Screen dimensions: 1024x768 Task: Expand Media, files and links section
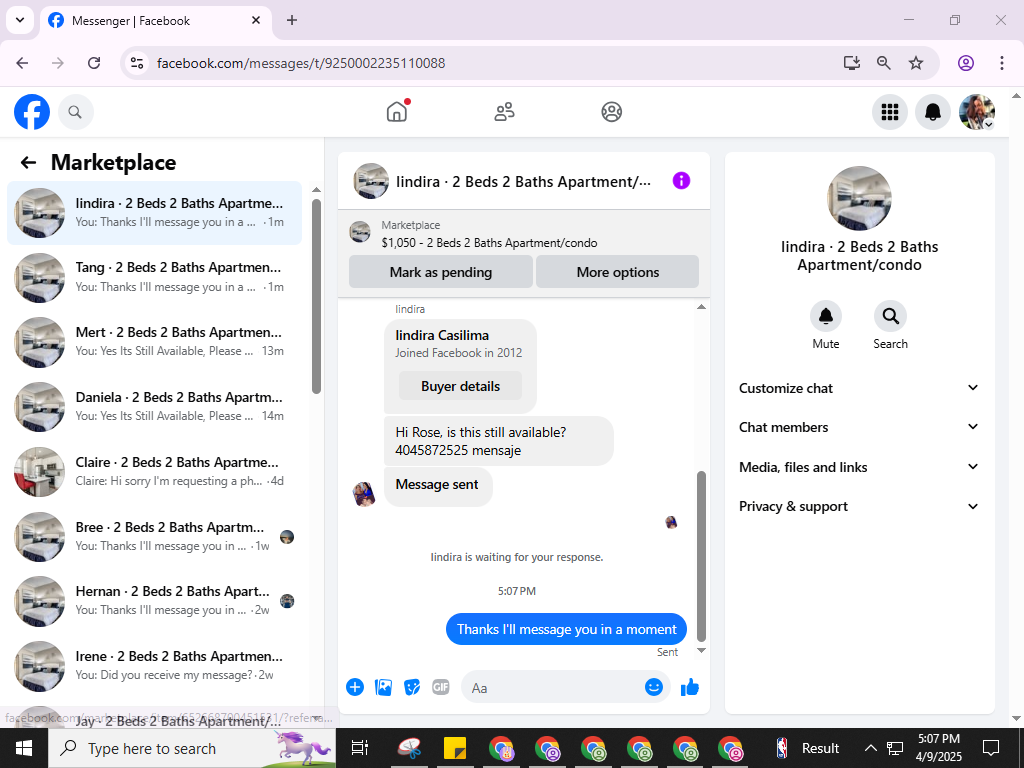pos(859,467)
